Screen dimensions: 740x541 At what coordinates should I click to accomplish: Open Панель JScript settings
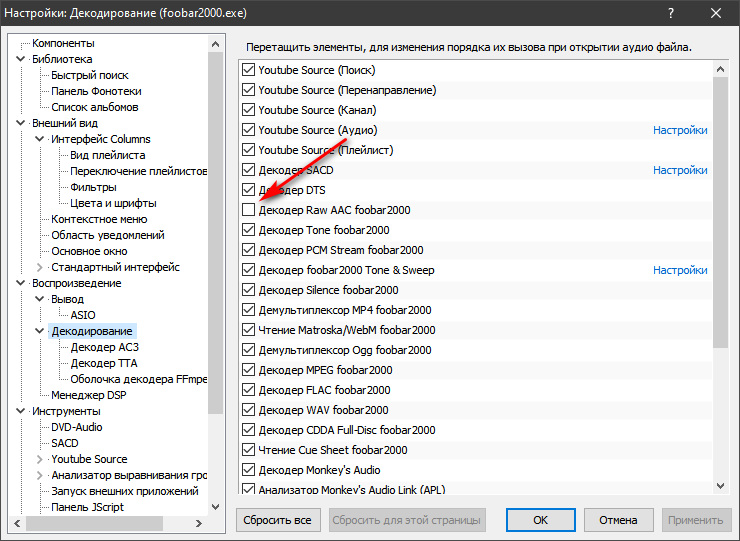[x=87, y=507]
